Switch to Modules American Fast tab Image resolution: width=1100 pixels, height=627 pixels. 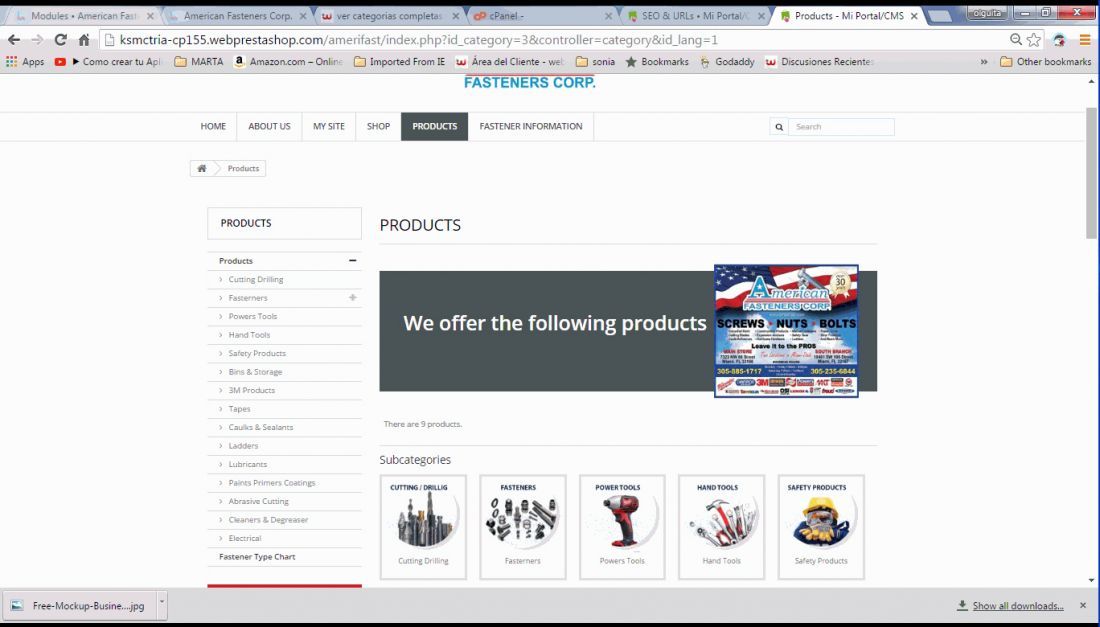pos(84,15)
